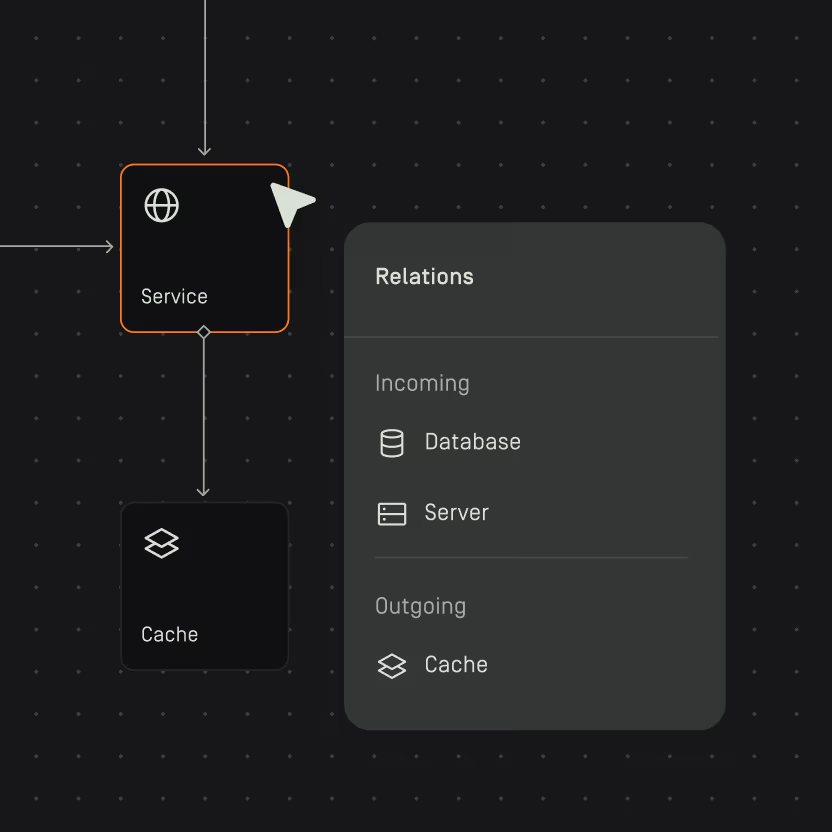
Task: Expand the Incoming relations section
Action: (422, 383)
